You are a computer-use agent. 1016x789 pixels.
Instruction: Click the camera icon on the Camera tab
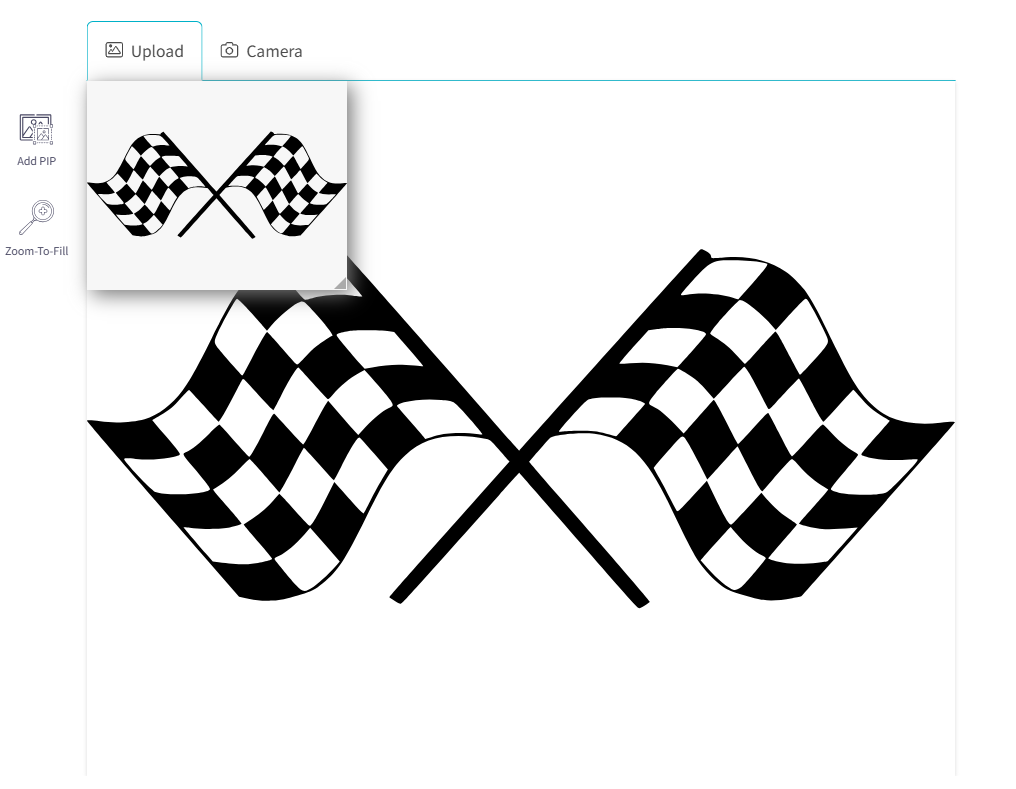[x=230, y=50]
